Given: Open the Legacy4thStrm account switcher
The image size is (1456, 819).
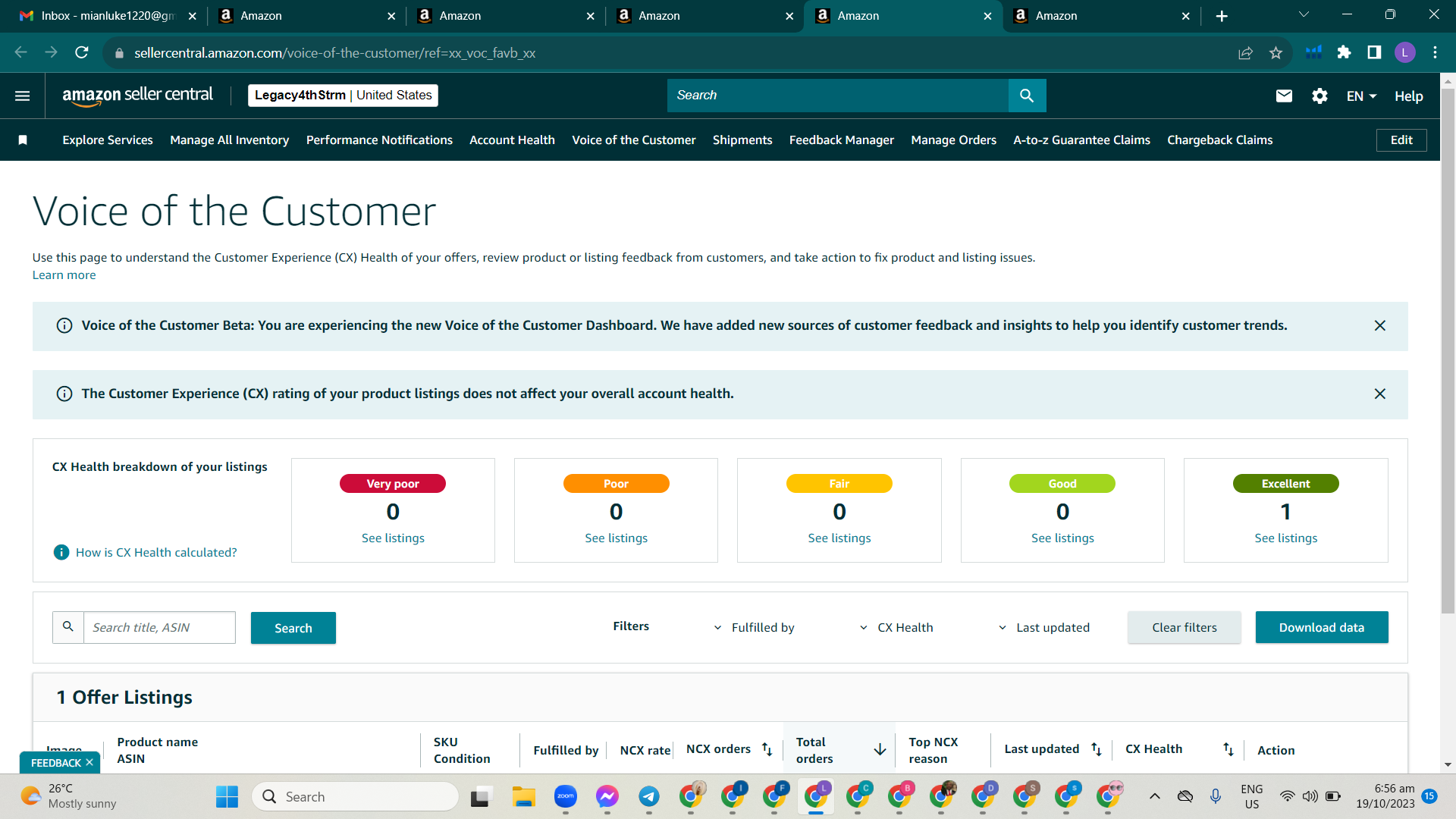Looking at the screenshot, I should tap(343, 96).
